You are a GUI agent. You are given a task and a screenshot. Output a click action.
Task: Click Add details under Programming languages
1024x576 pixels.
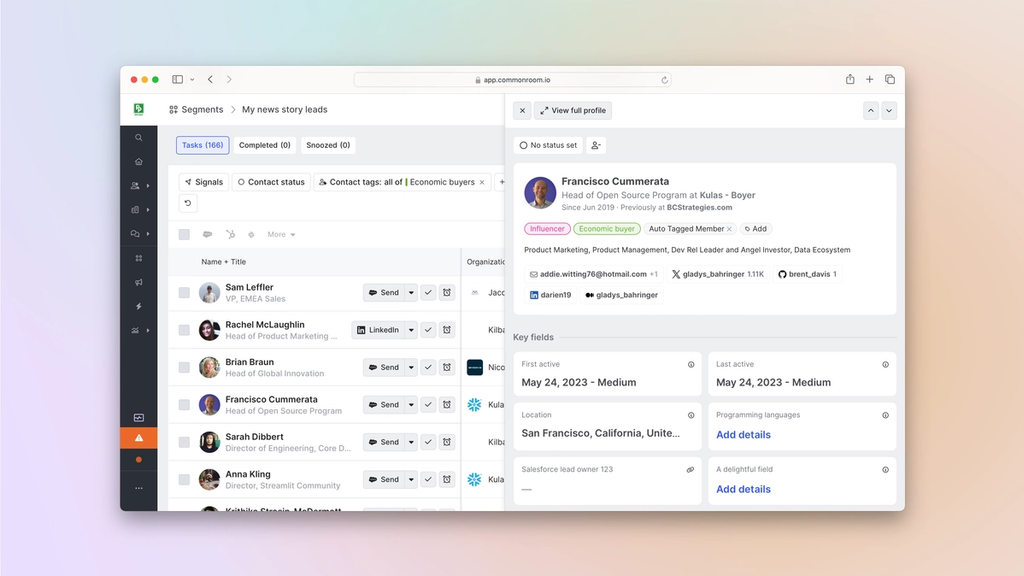[743, 435]
